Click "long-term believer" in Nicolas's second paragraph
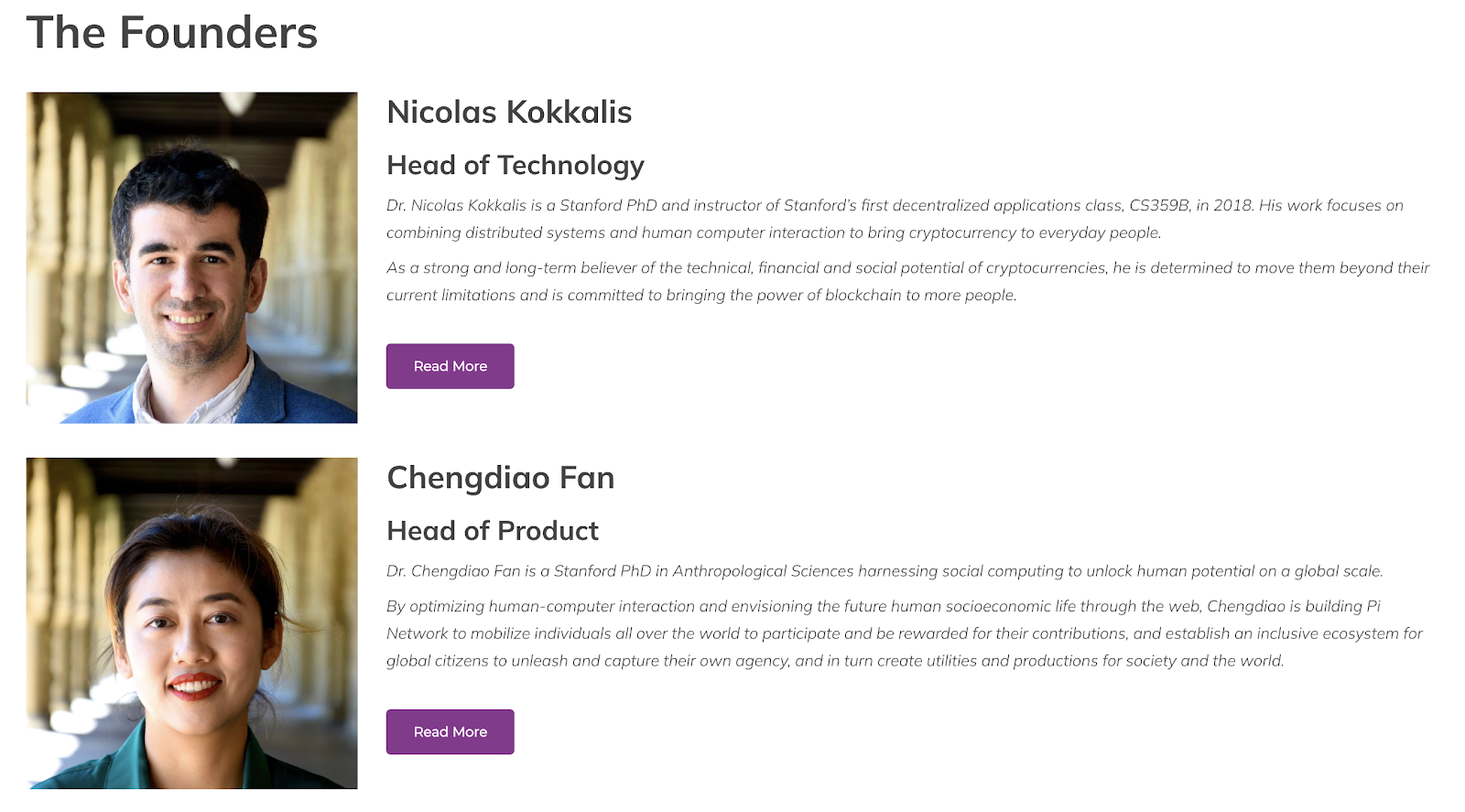The image size is (1465, 812). [566, 267]
